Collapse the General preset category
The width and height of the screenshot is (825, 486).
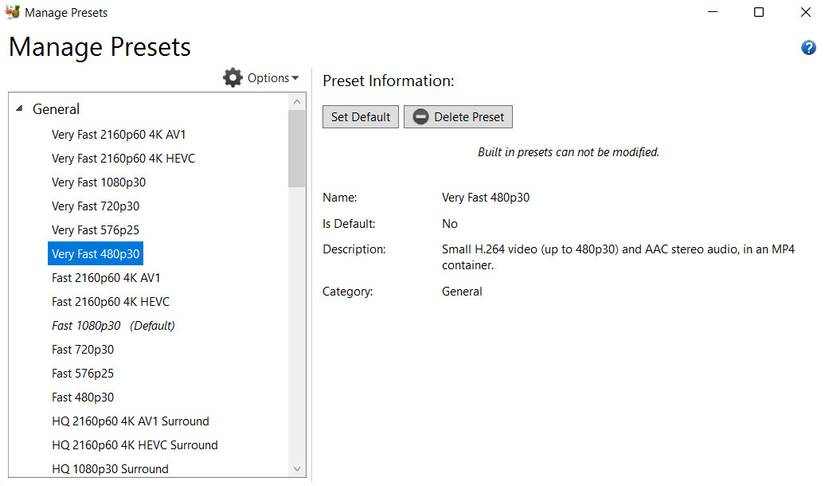point(19,109)
